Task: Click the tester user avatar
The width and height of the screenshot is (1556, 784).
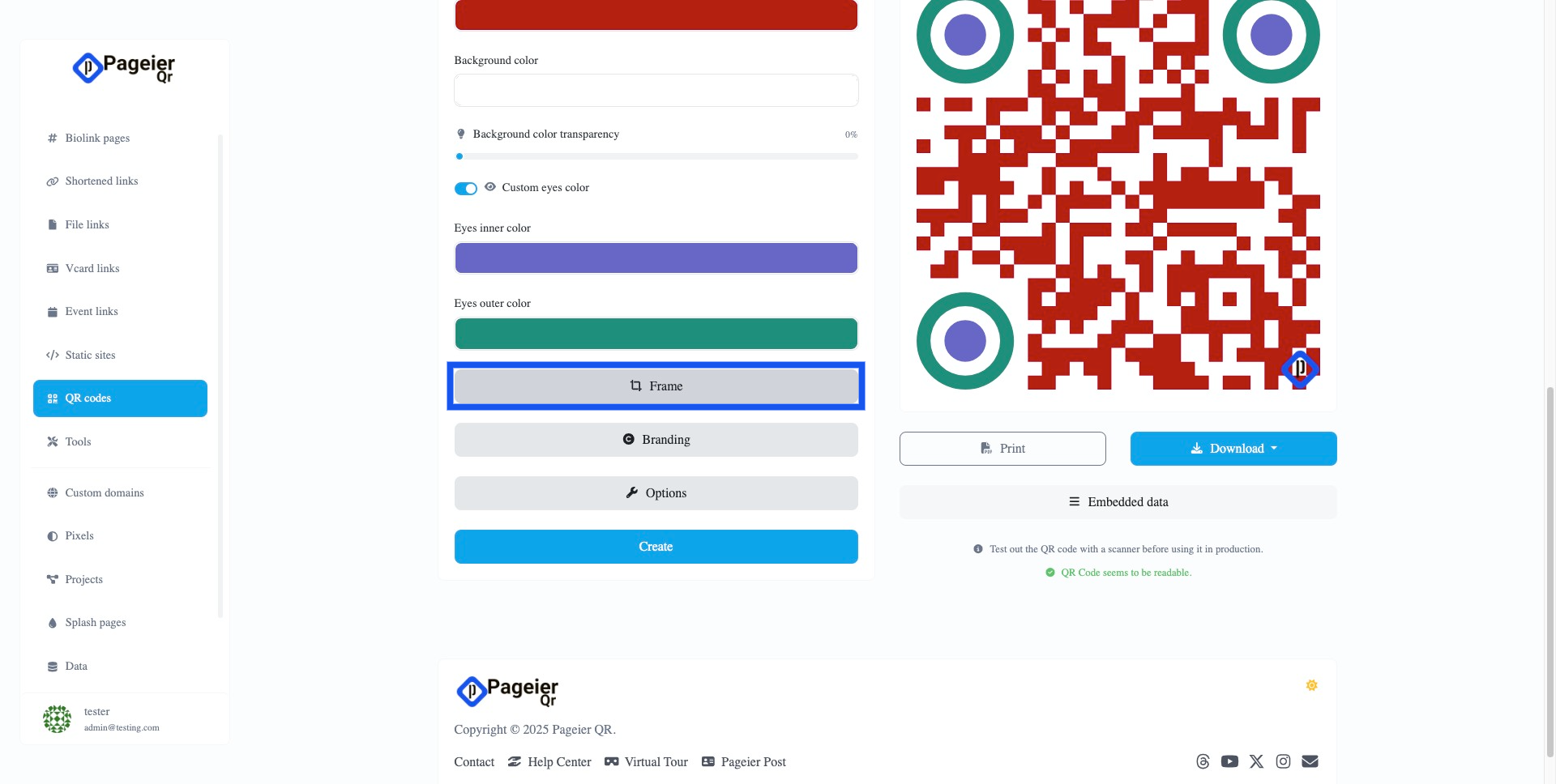Action: [57, 718]
